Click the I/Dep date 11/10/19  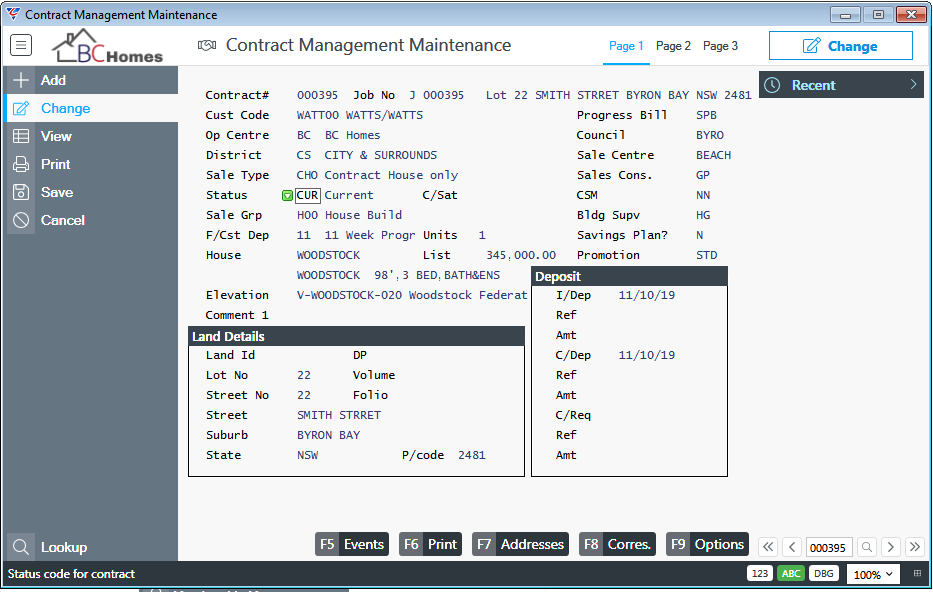(647, 295)
